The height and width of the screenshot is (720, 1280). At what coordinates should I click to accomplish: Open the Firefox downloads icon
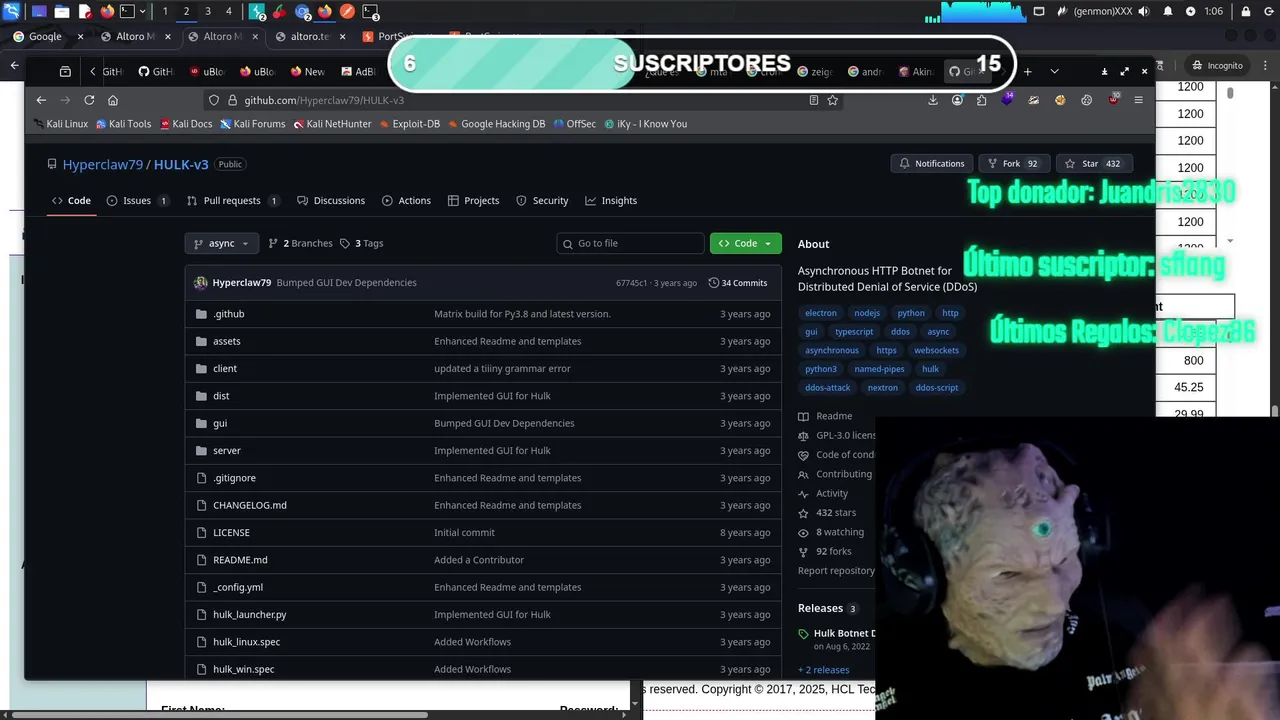(x=933, y=100)
